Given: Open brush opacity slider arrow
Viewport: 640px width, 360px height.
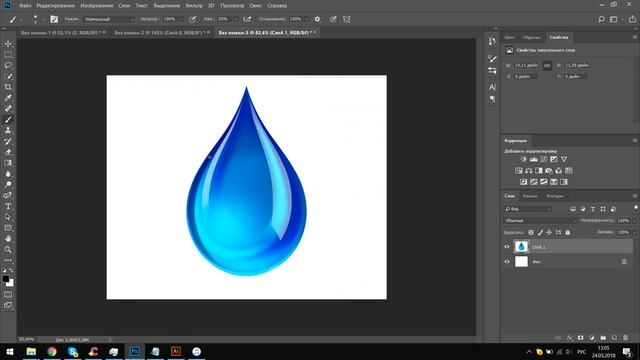Looking at the screenshot, I should [x=181, y=19].
